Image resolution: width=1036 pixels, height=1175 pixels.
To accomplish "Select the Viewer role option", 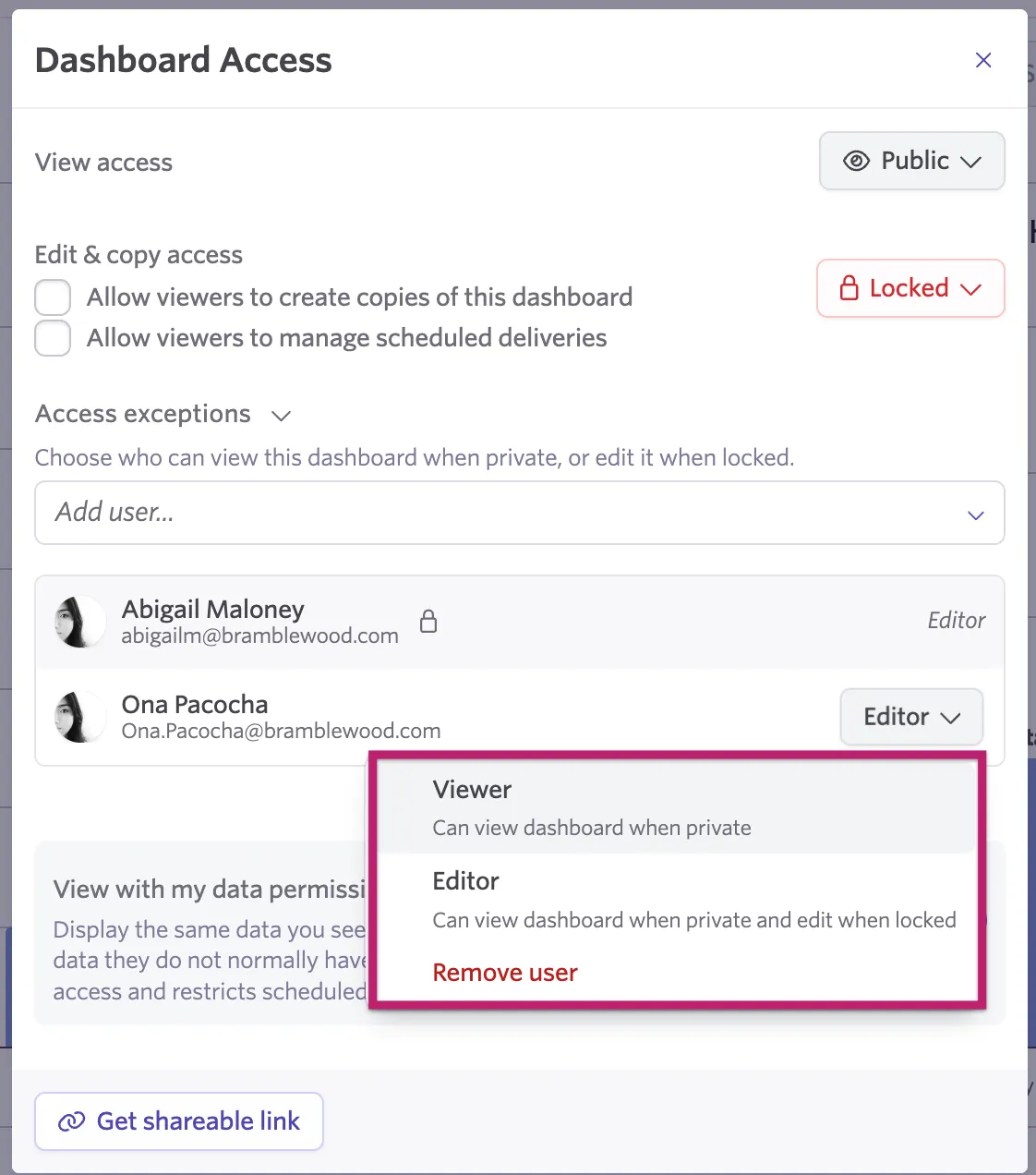I will click(677, 806).
